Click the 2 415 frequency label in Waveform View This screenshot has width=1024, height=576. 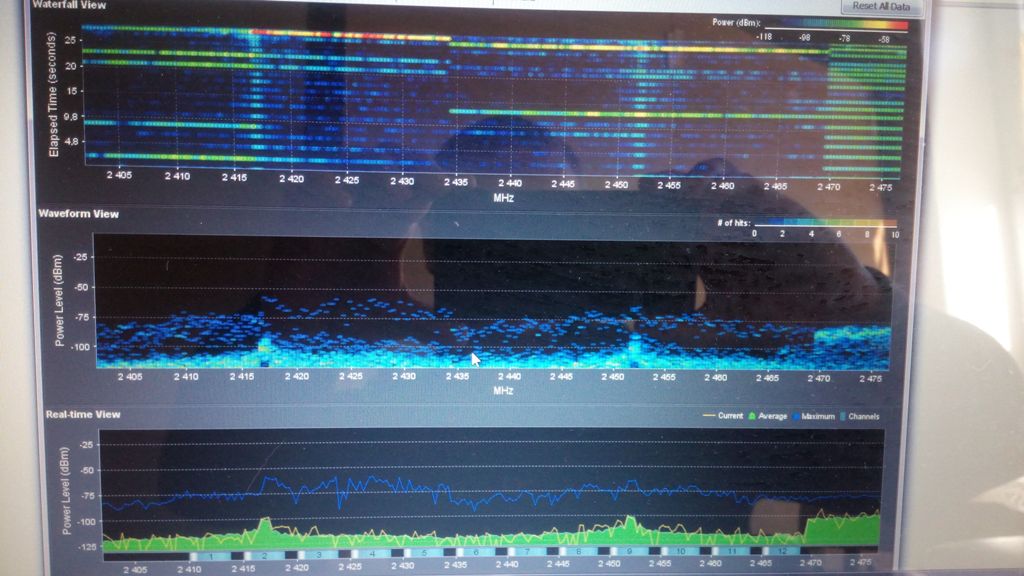tap(242, 377)
